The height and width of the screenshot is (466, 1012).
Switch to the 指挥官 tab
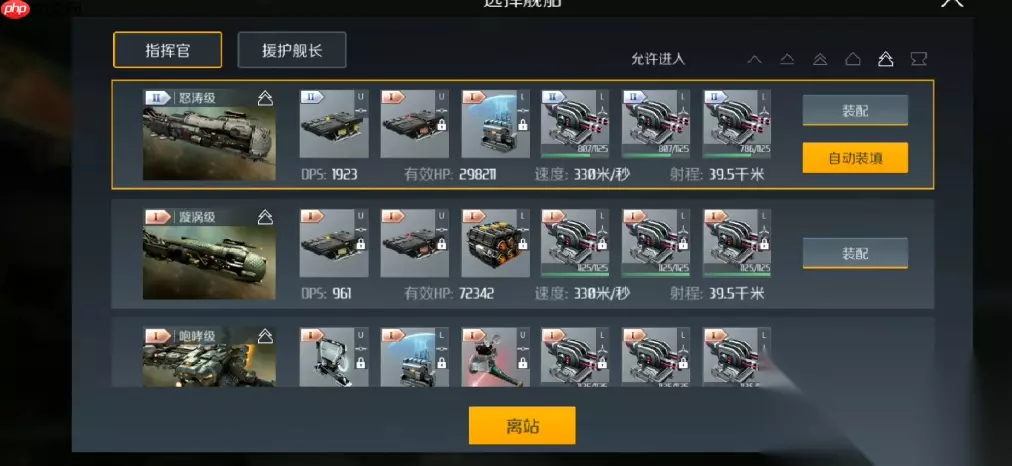coord(167,50)
